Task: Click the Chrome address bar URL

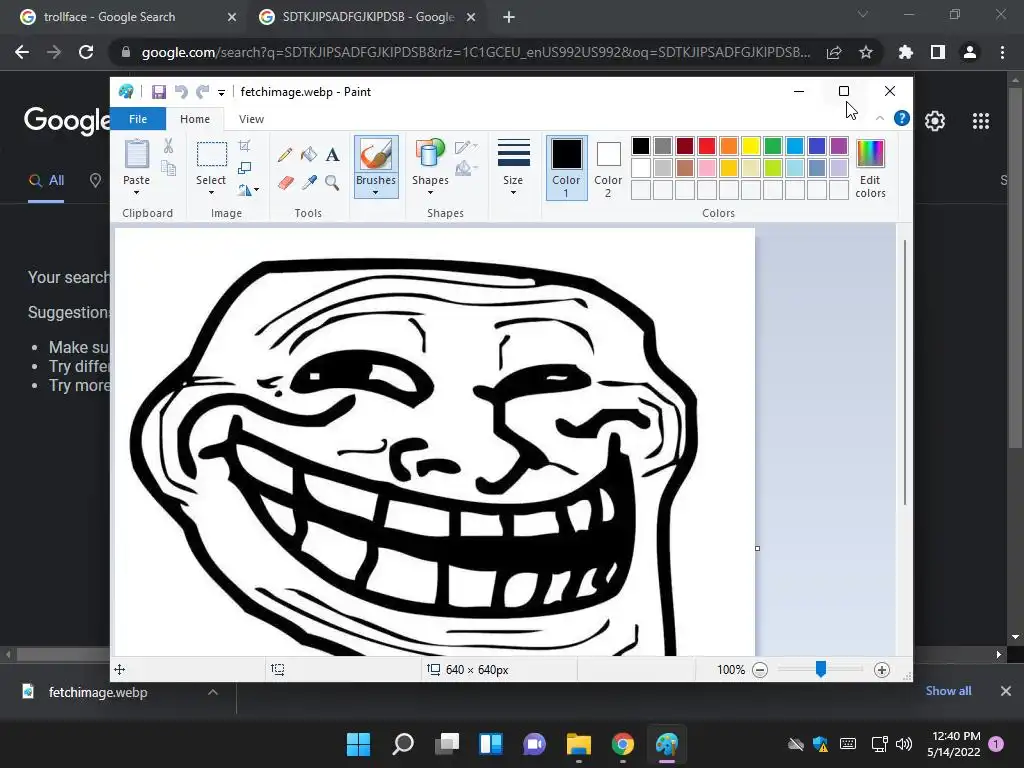Action: click(476, 52)
